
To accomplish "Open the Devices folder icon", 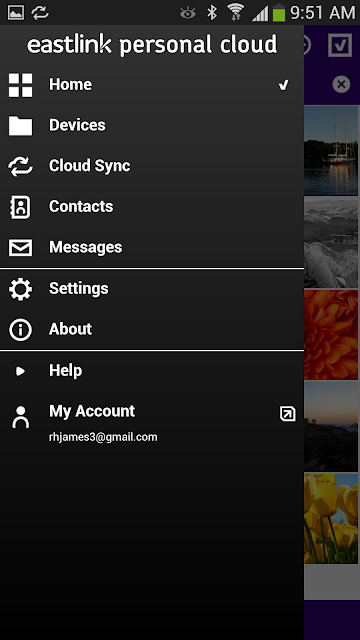I will [20, 125].
